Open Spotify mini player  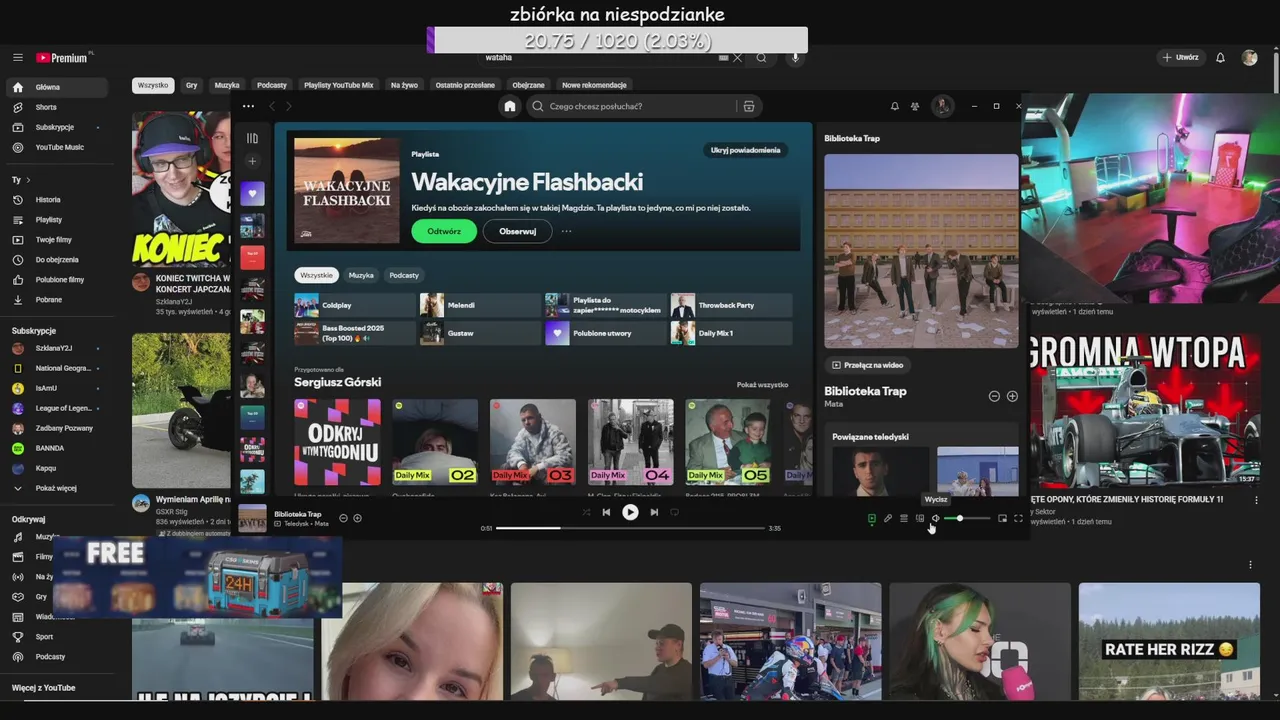(x=1002, y=518)
